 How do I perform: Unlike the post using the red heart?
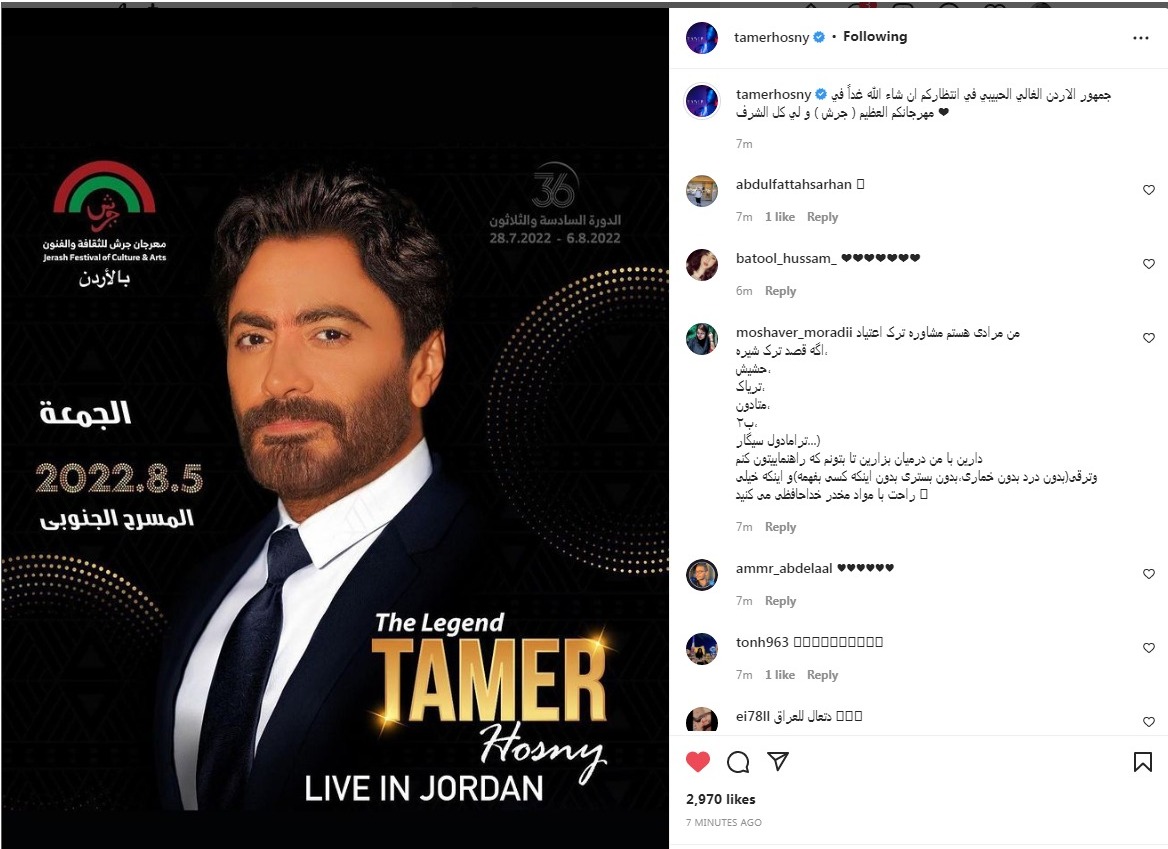point(698,761)
